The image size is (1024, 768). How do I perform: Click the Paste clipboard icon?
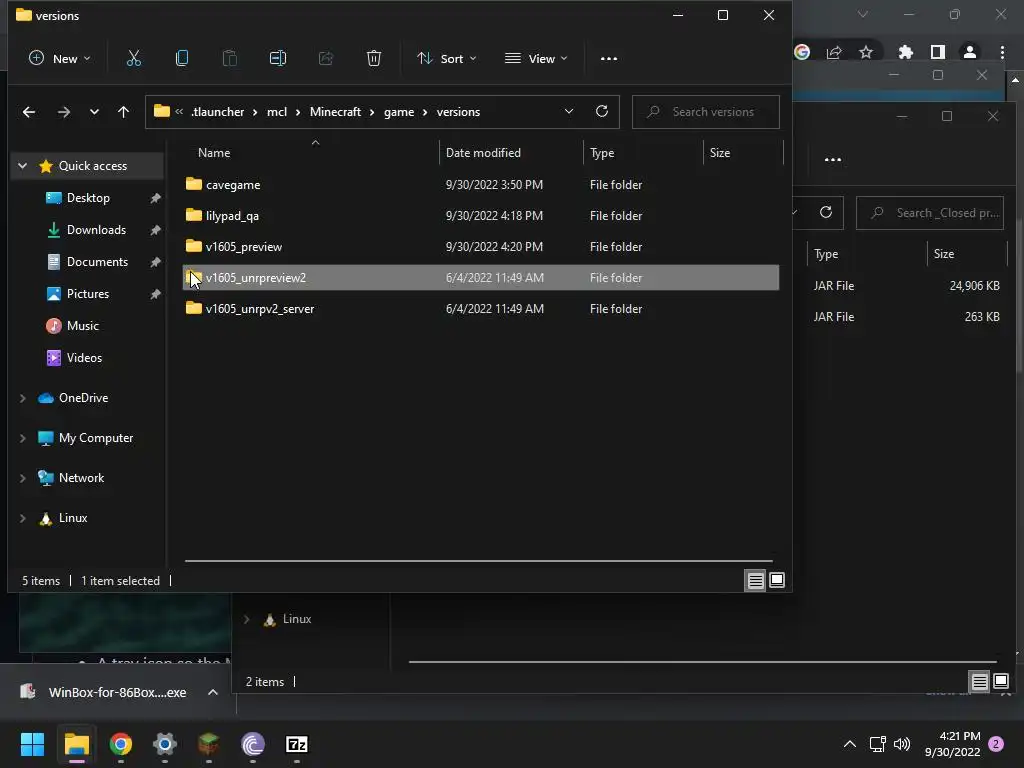(229, 58)
